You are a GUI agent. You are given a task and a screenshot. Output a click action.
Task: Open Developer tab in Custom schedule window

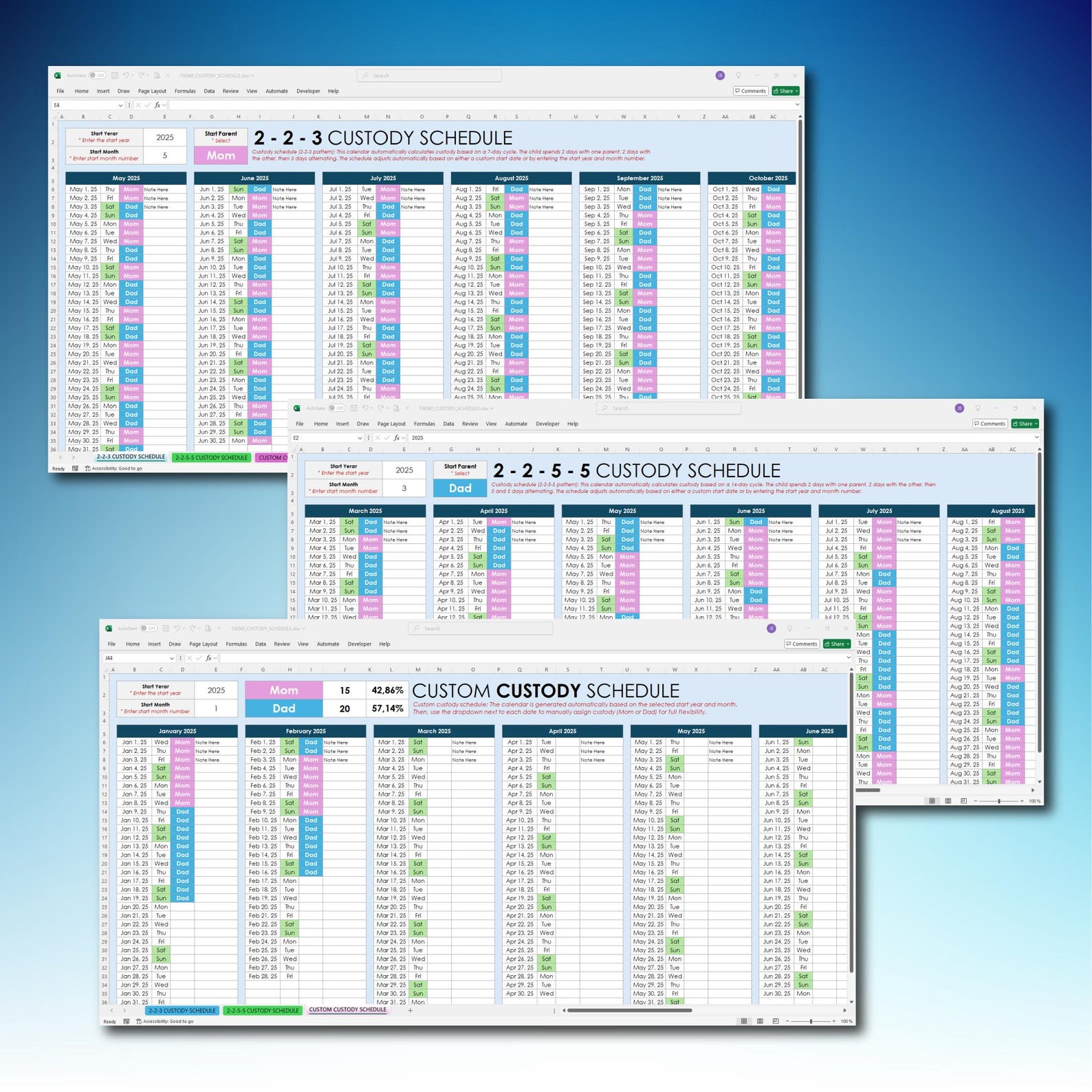[x=360, y=644]
